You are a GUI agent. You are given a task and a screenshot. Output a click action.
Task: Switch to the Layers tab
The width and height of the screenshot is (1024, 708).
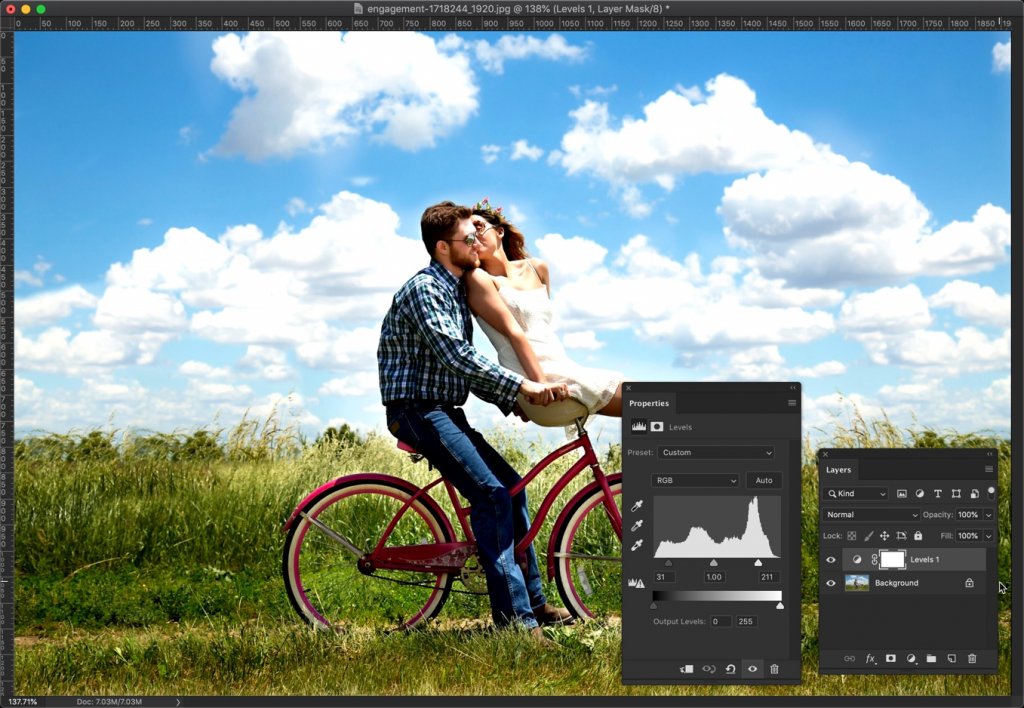(x=840, y=469)
